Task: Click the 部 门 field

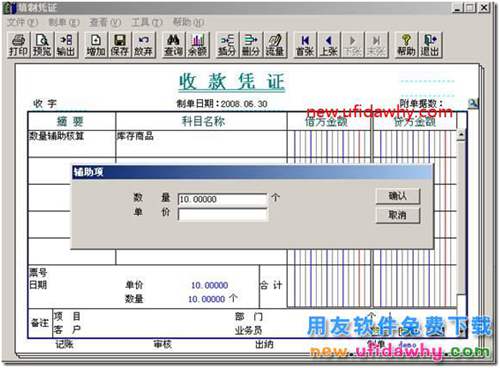Action: coord(249,316)
